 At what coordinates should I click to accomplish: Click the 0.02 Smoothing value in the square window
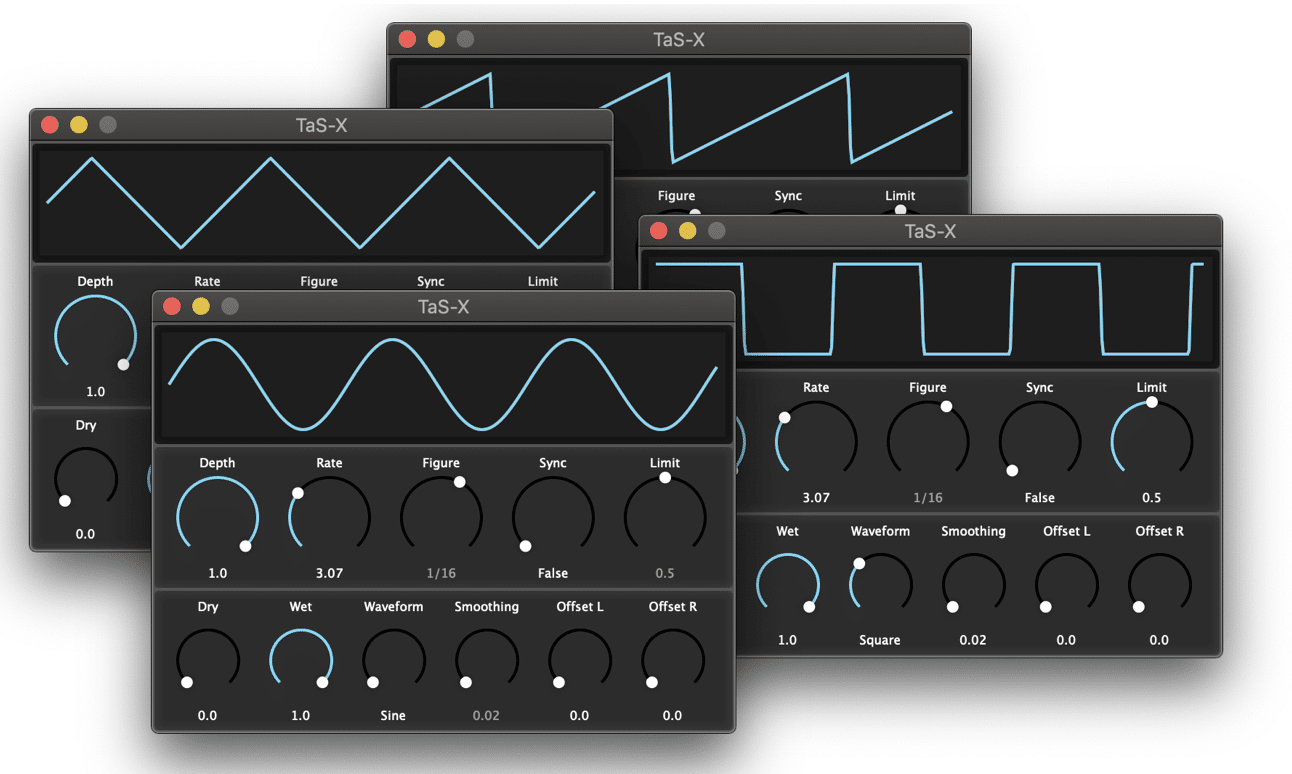tap(973, 639)
